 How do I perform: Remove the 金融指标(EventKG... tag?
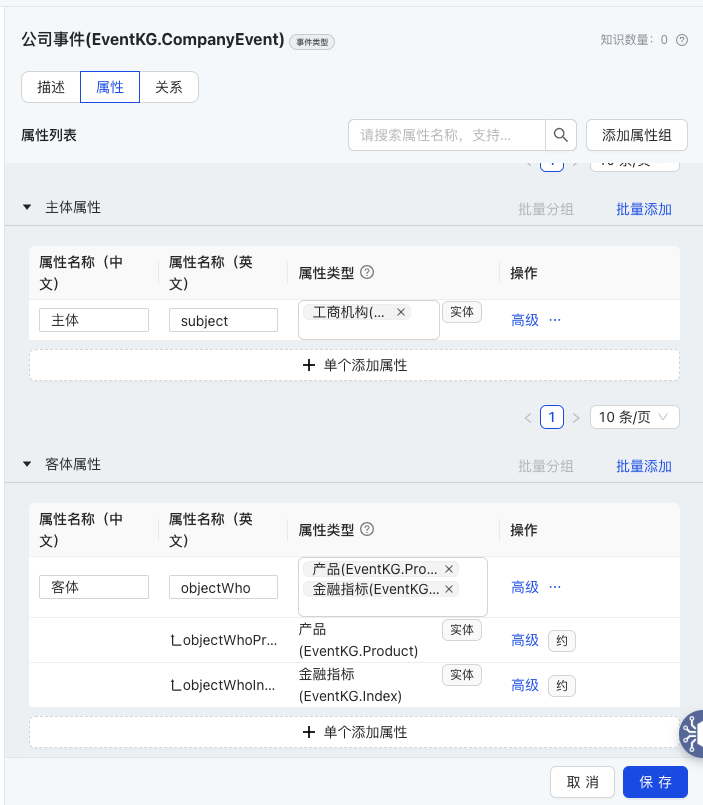click(x=449, y=589)
